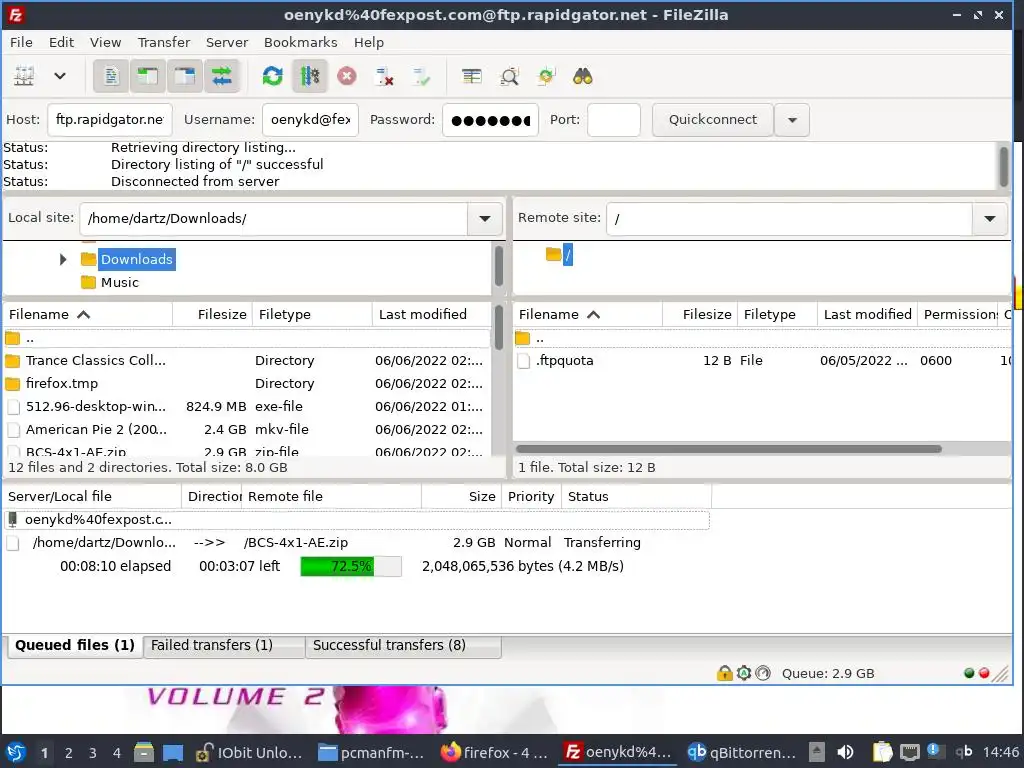Click the Host input field
Image resolution: width=1024 pixels, height=768 pixels.
[x=110, y=120]
